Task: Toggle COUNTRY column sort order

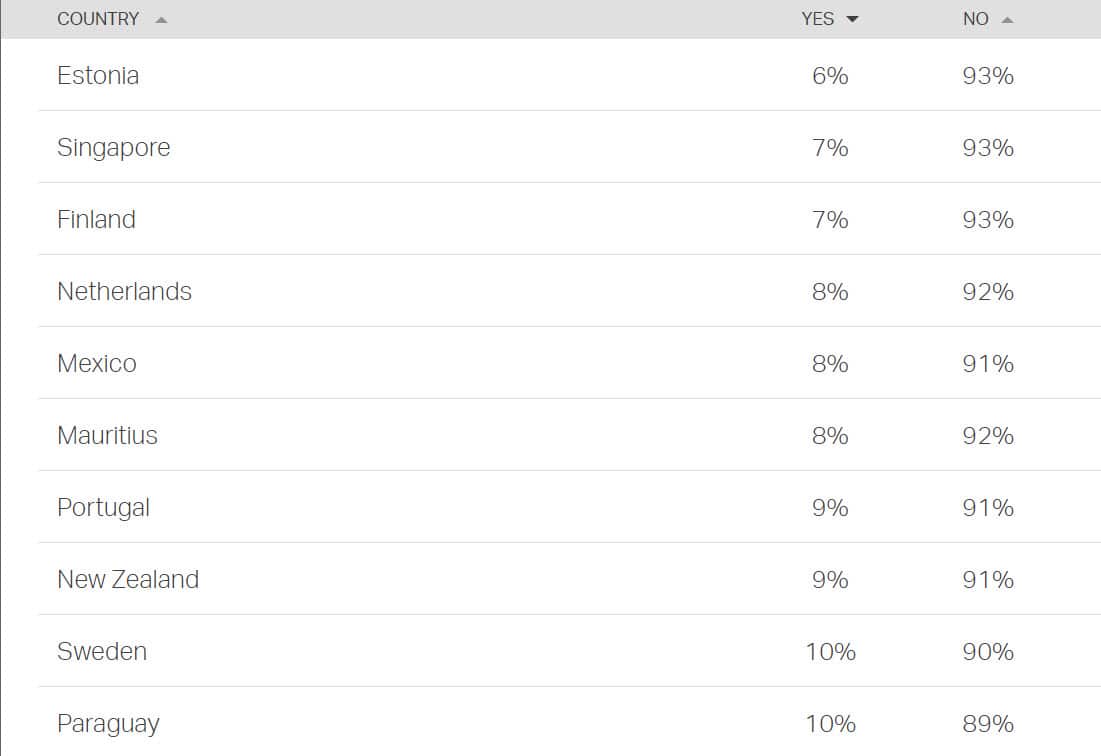Action: [x=99, y=18]
